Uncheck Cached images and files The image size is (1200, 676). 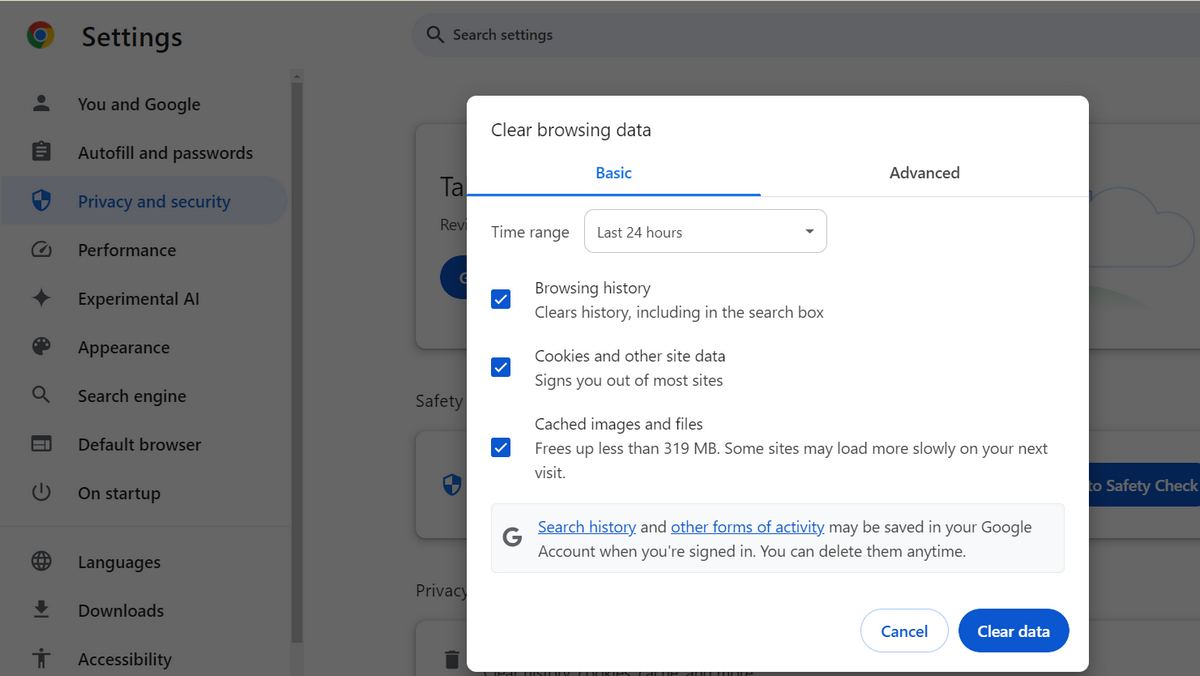point(500,447)
